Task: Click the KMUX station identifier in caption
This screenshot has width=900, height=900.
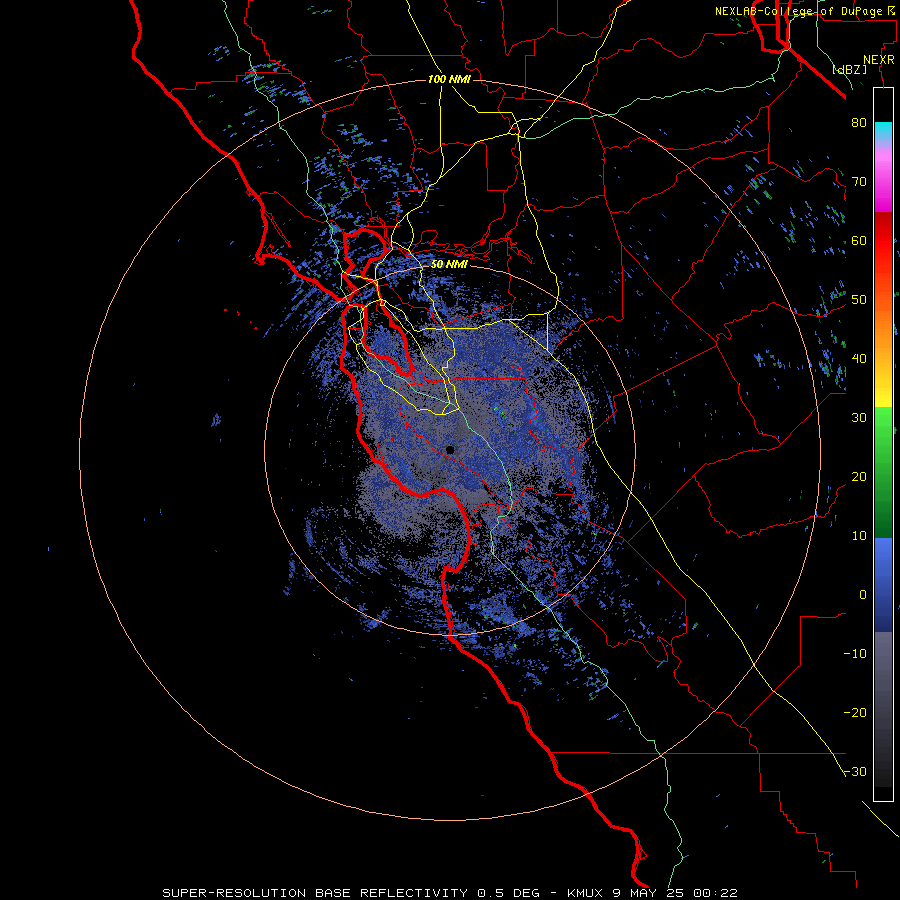Action: pyautogui.click(x=585, y=893)
